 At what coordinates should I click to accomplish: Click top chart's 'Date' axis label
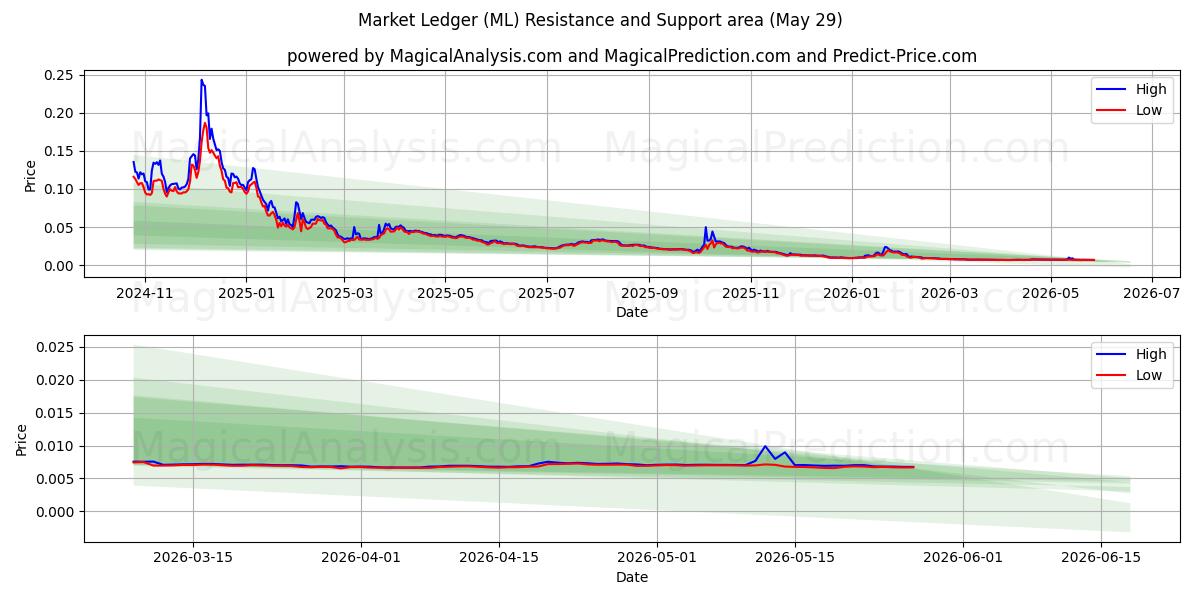[x=632, y=312]
